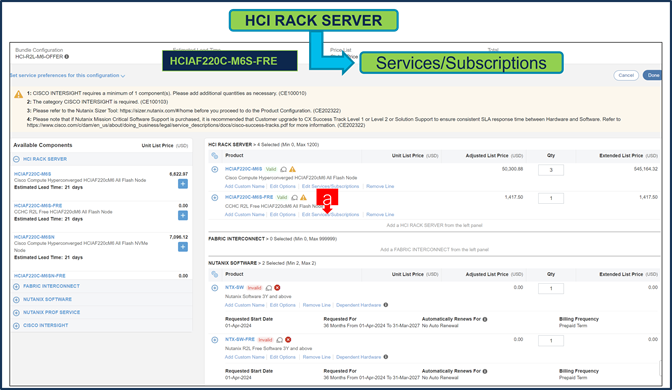Click the Cancel button
Viewport: 672px width, 390px height.
[x=626, y=75]
